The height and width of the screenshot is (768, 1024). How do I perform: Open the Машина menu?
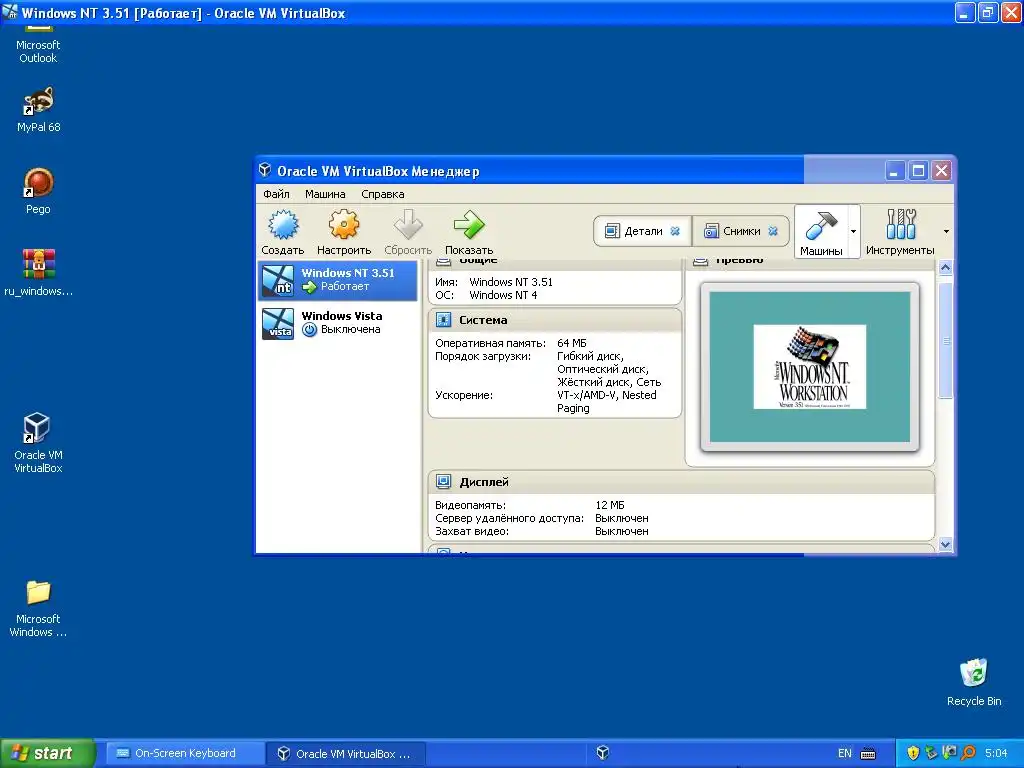tap(325, 194)
